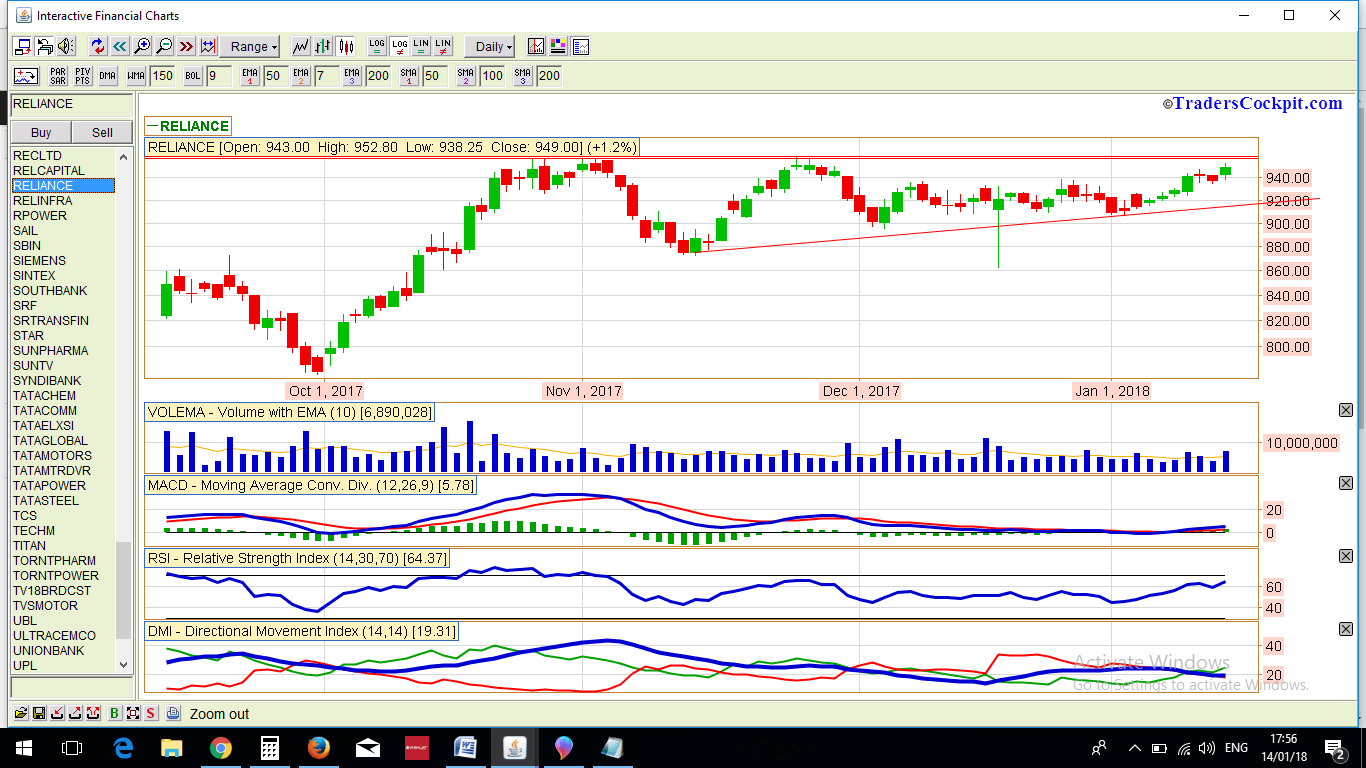1366x768 pixels.
Task: Toggle the LIN ≠ scale button
Action: click(443, 46)
